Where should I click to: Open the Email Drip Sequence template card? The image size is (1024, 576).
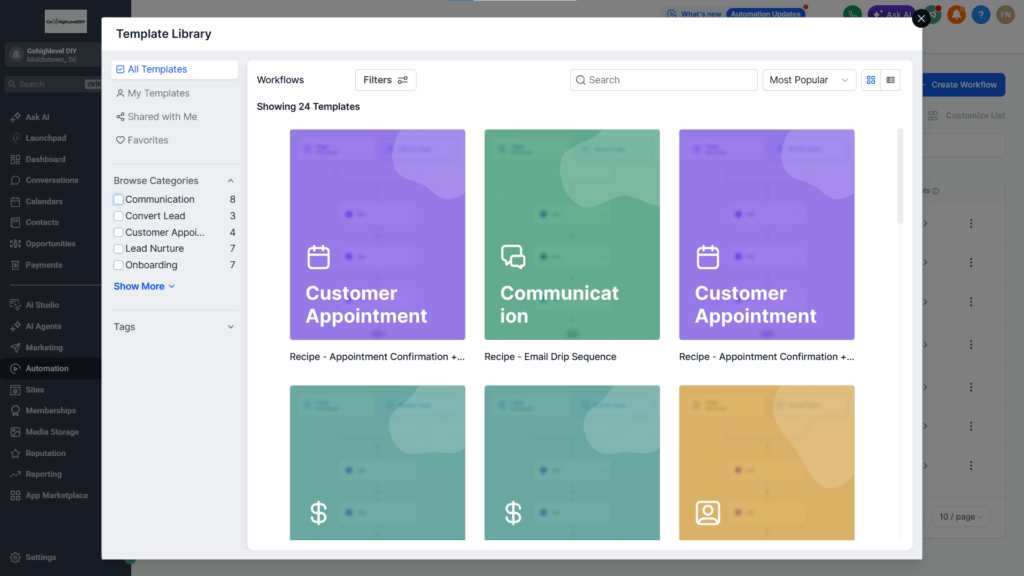[572, 234]
